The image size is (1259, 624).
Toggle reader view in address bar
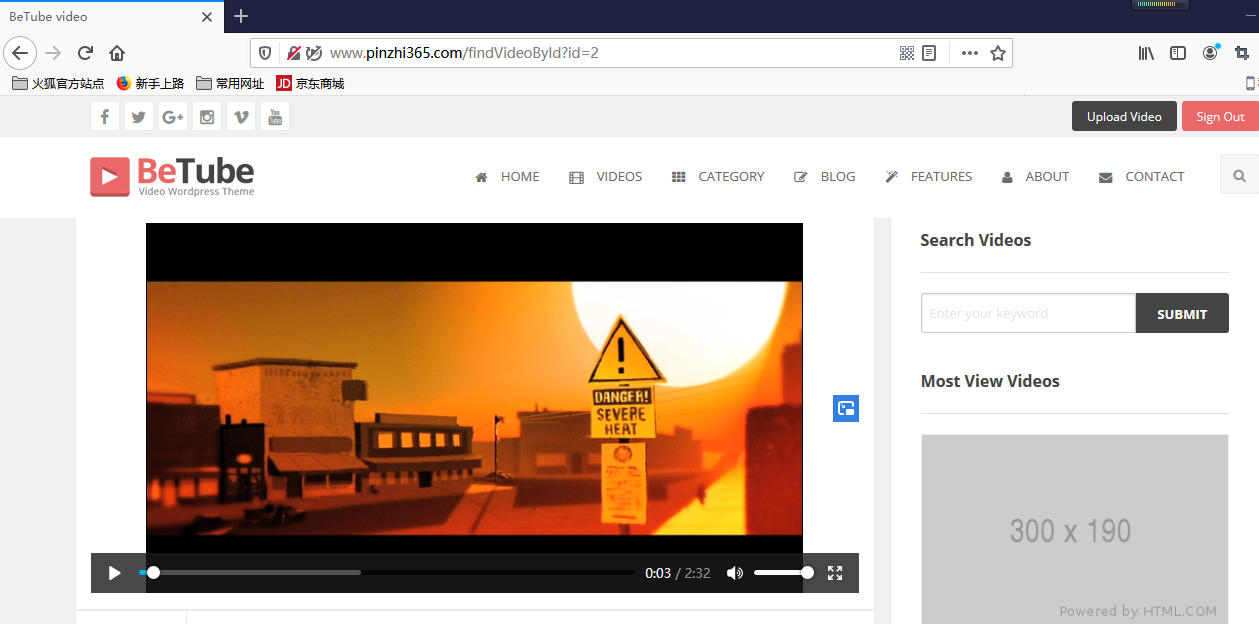929,53
